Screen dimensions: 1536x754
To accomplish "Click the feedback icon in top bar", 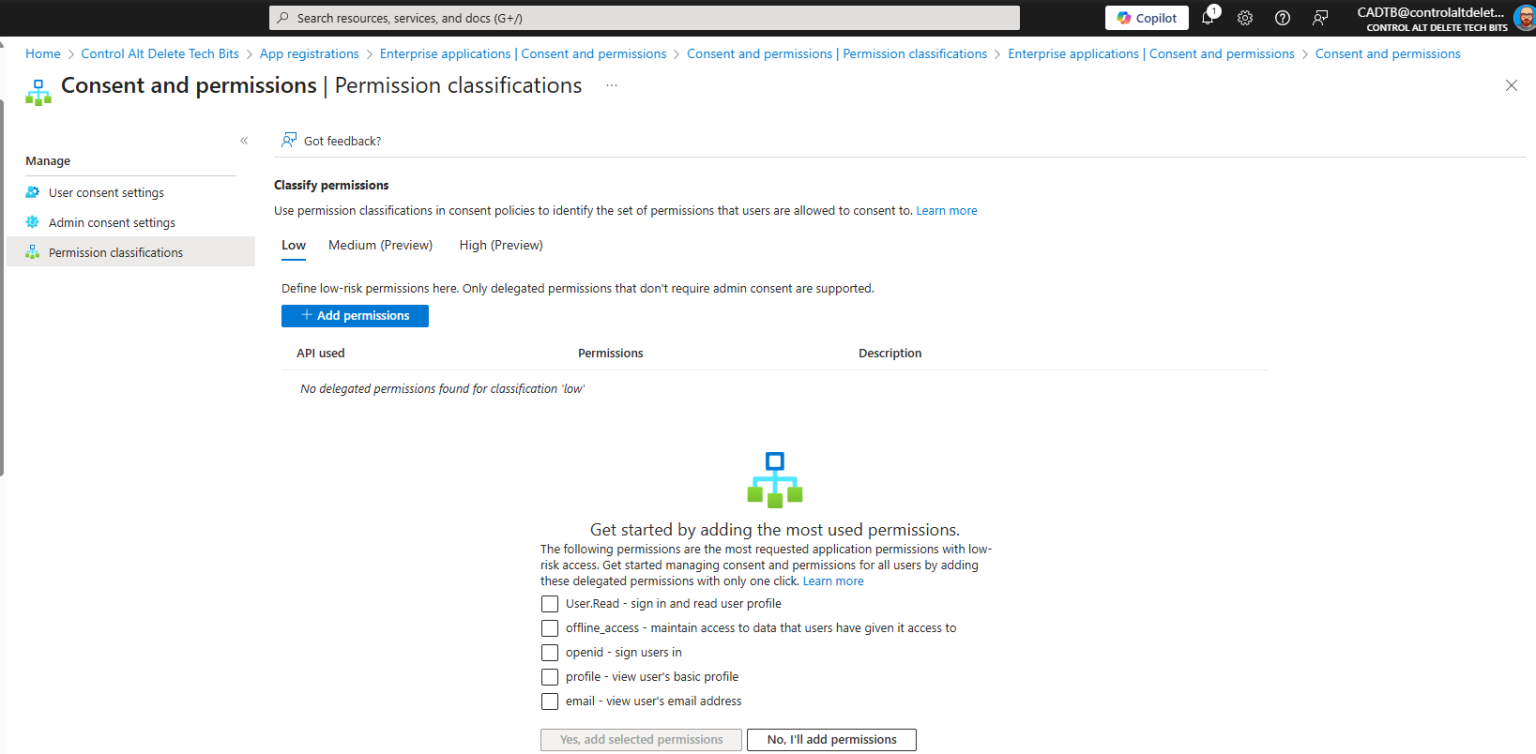I will pyautogui.click(x=1321, y=18).
